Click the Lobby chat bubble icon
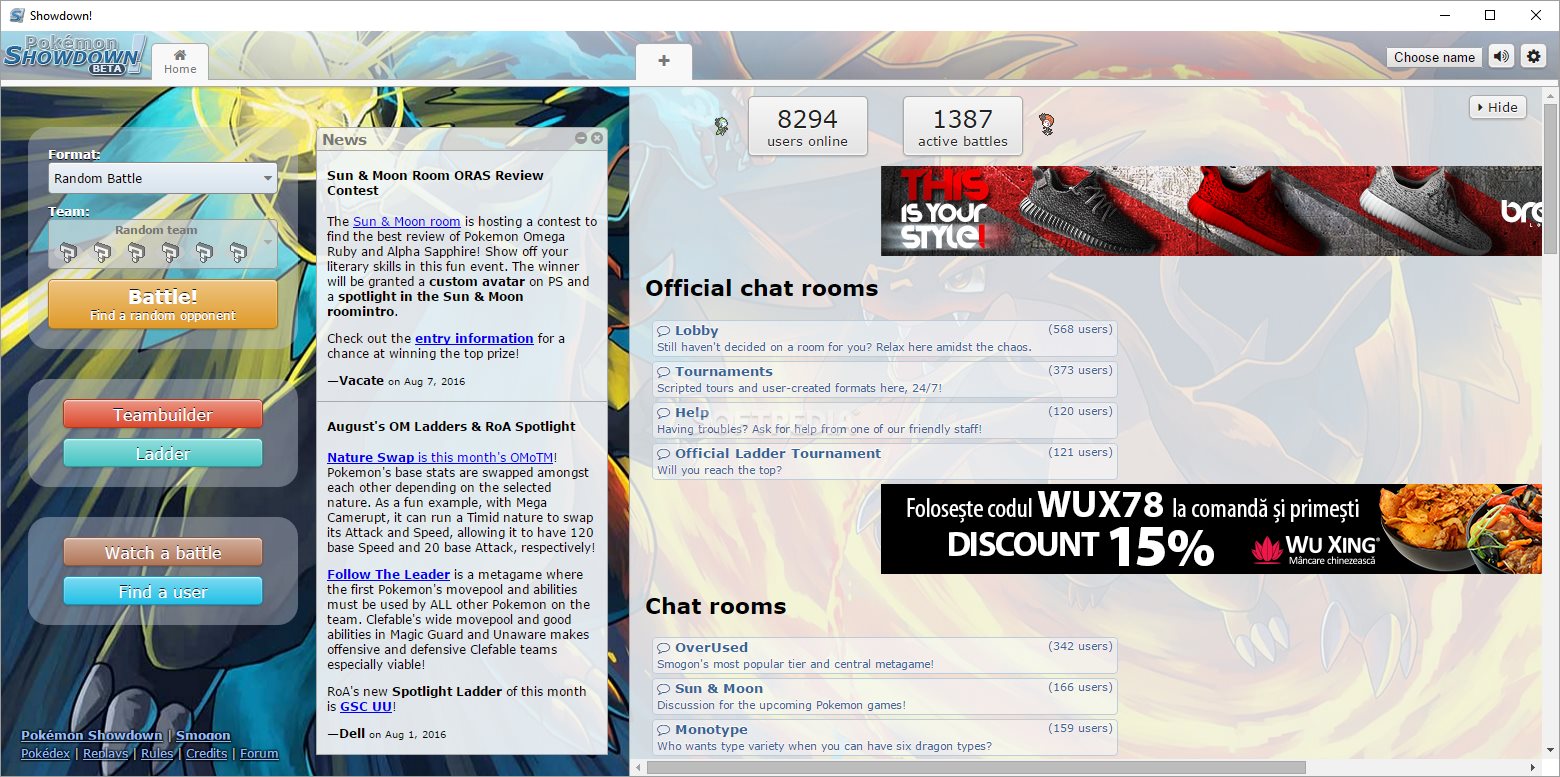The height and width of the screenshot is (777, 1560). pos(664,330)
